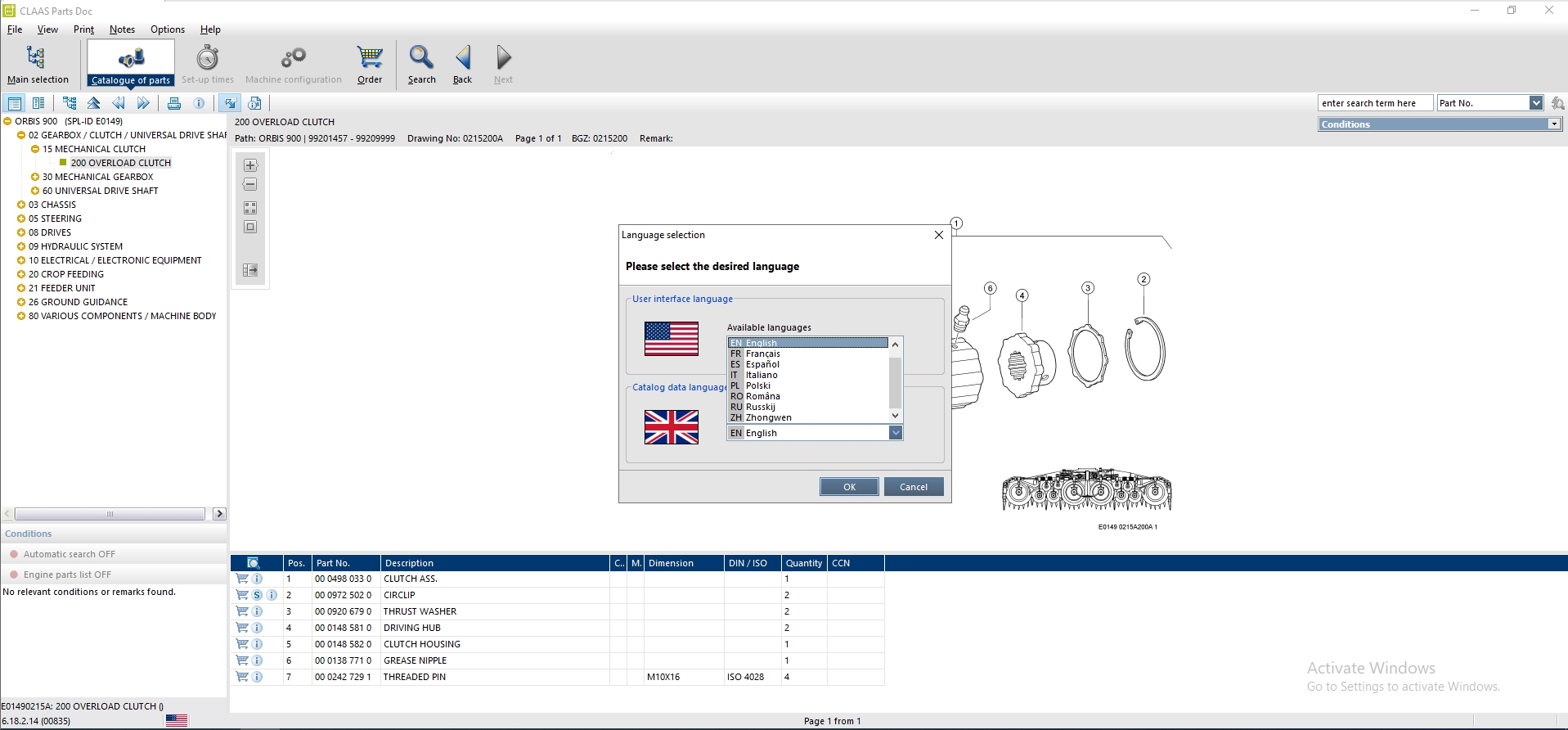Click the S supersession icon for CIRCLIP

(x=257, y=595)
